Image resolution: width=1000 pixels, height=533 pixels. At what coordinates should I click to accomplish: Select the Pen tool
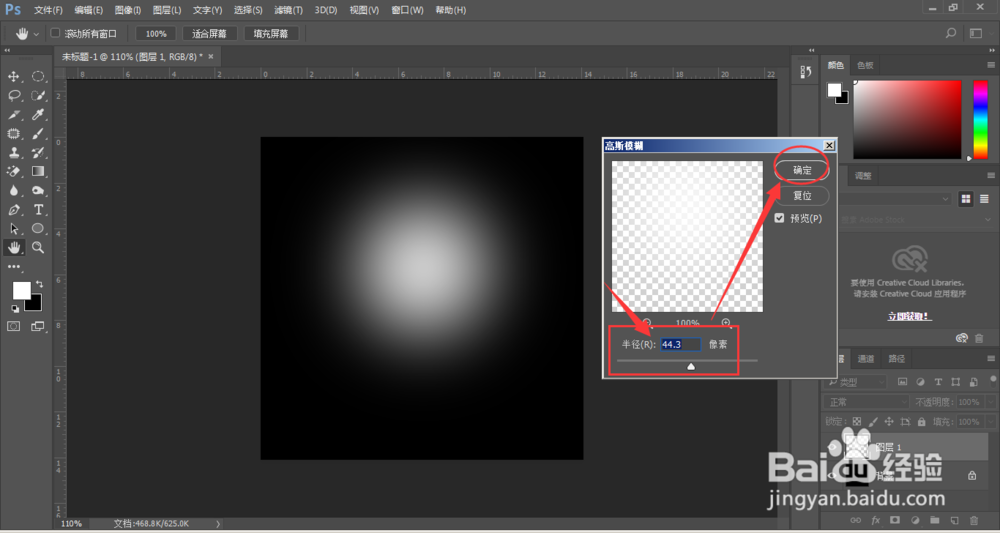(13, 209)
